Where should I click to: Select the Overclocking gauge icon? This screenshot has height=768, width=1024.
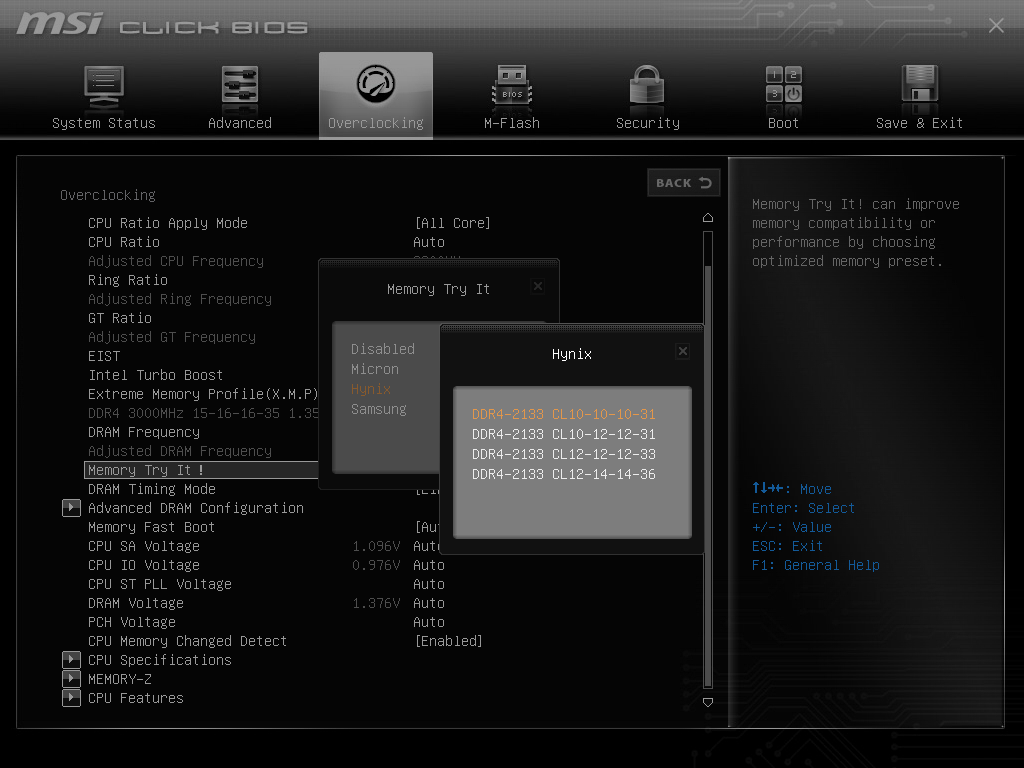pyautogui.click(x=376, y=84)
